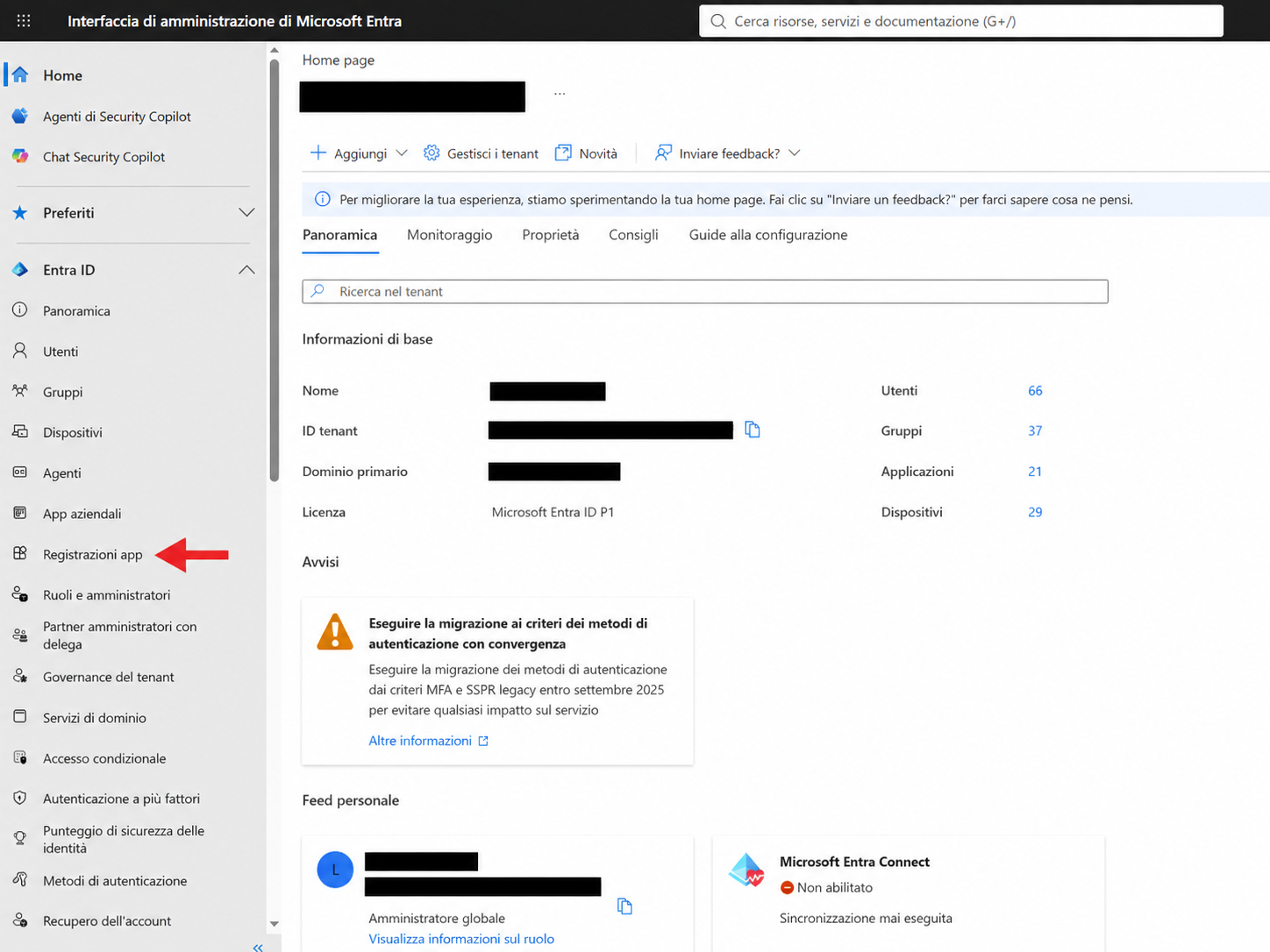Click the Partner amministratori con delega icon
Image resolution: width=1270 pixels, height=952 pixels.
[20, 635]
